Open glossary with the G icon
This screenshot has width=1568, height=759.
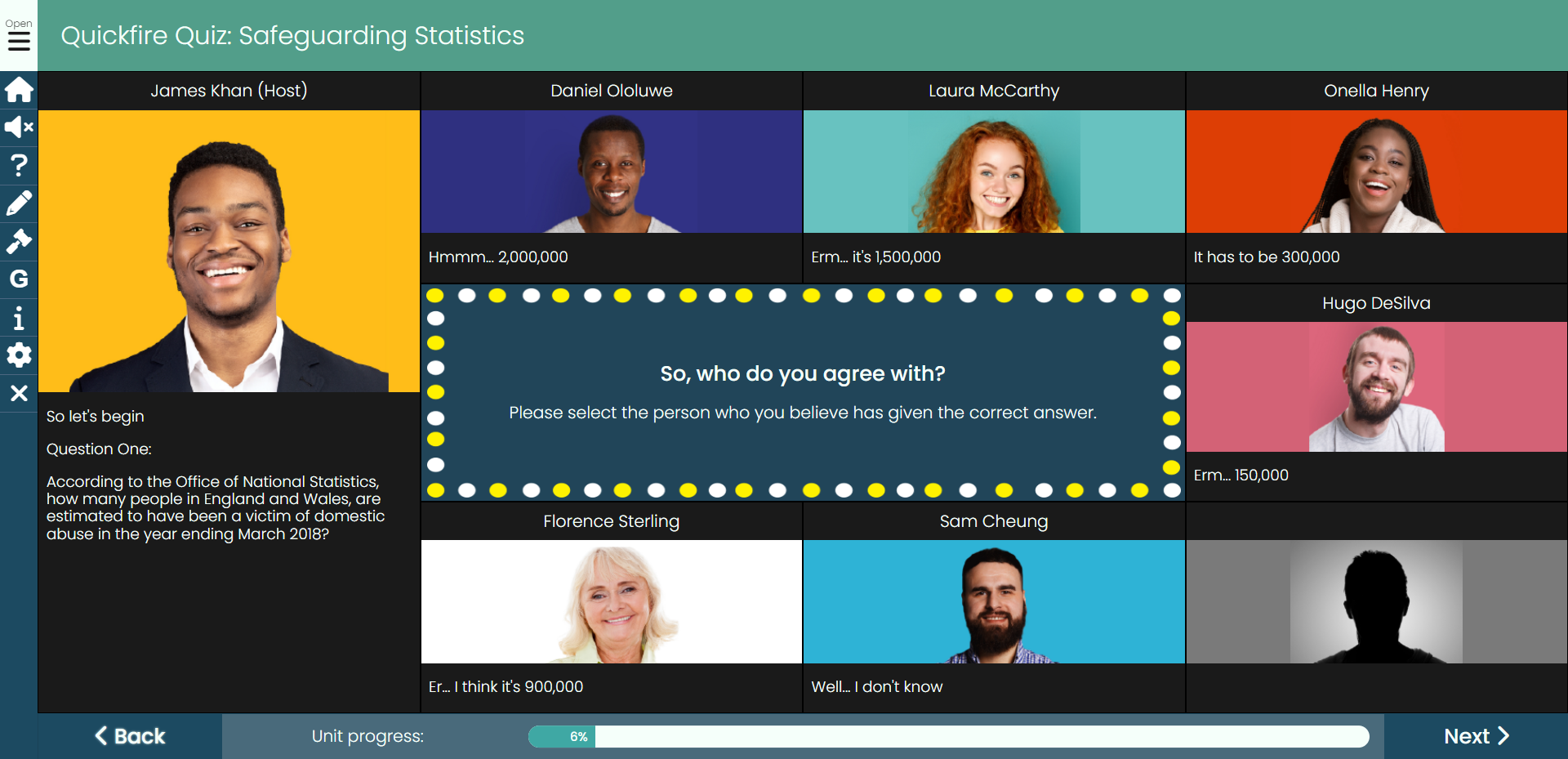click(19, 279)
